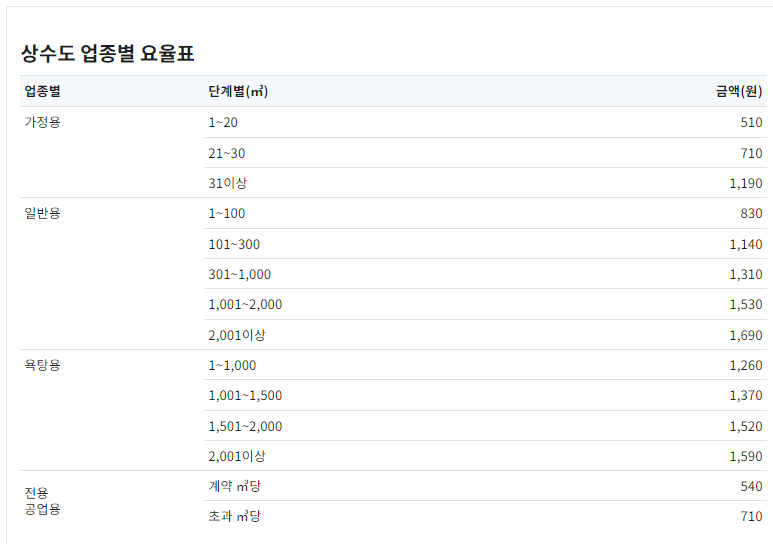Click the amount '1,590'
773x544 pixels.
click(746, 456)
